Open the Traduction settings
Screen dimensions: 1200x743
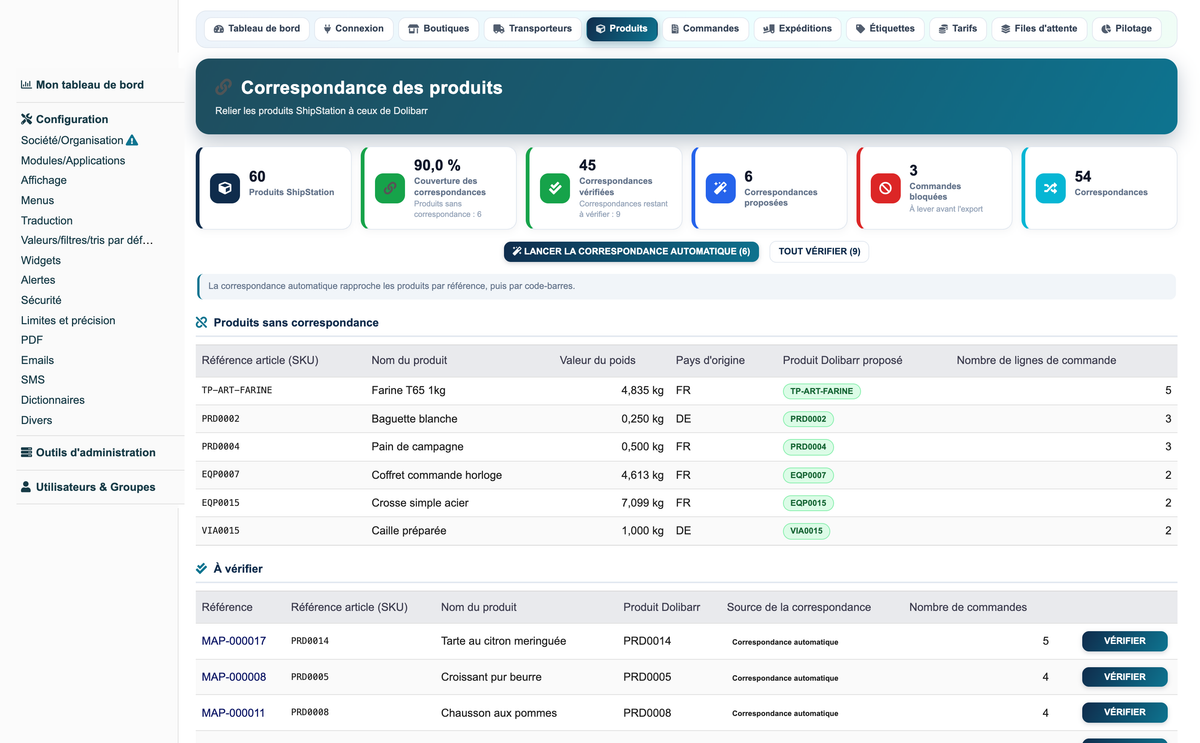coord(47,221)
